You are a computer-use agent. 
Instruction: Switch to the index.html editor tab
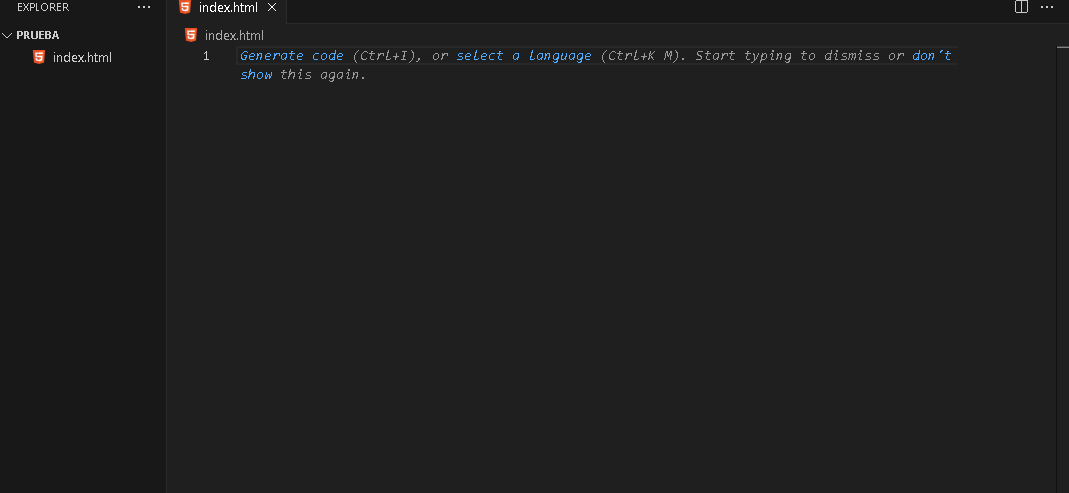pos(228,8)
